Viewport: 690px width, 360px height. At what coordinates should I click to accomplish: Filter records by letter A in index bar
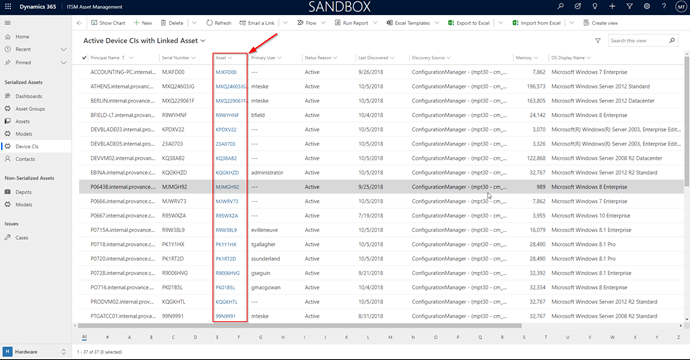tap(129, 337)
